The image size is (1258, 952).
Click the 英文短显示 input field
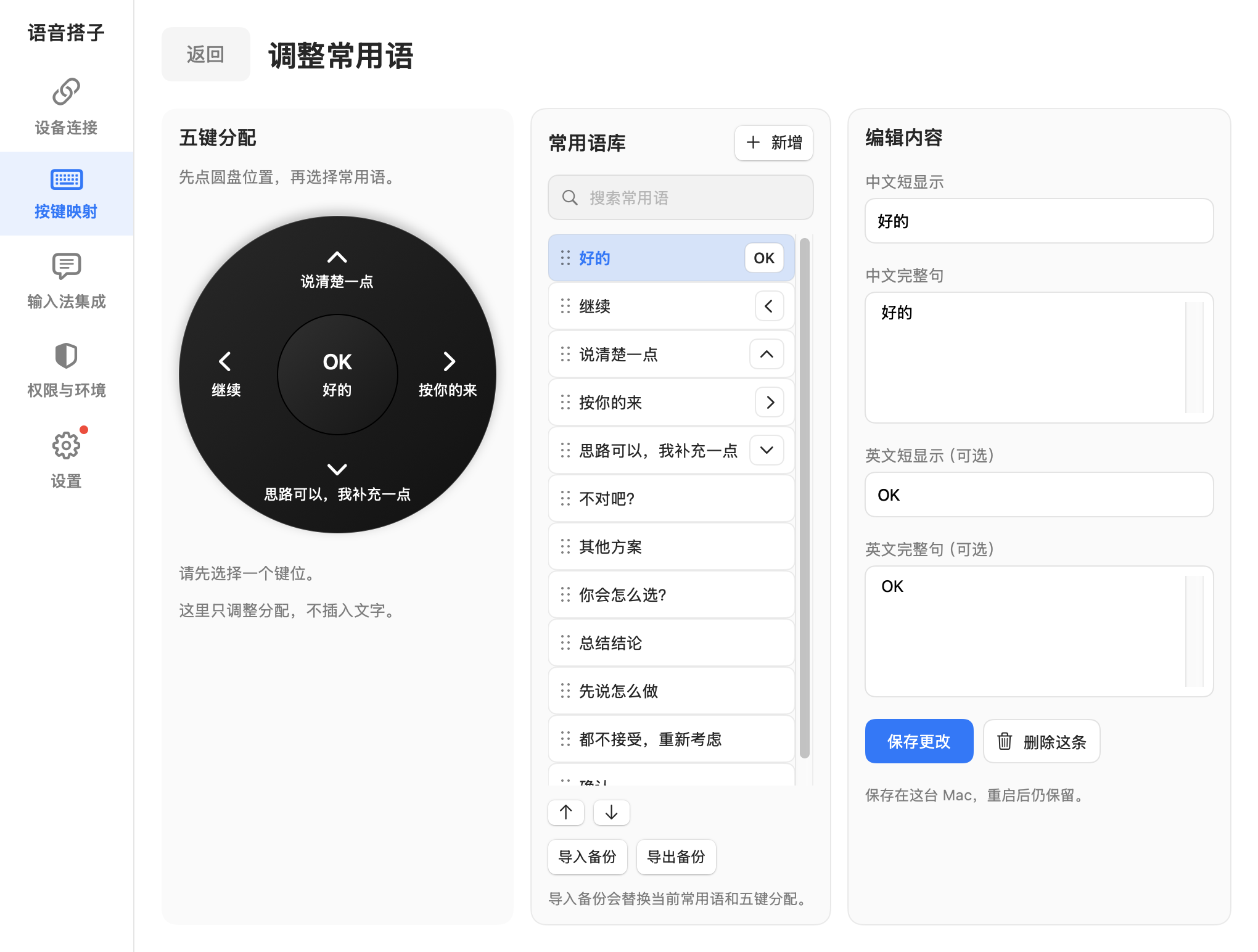coord(1039,494)
